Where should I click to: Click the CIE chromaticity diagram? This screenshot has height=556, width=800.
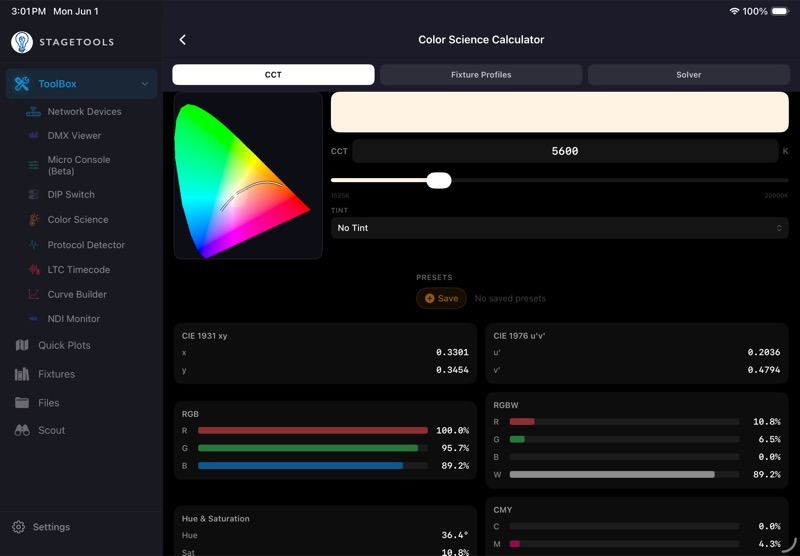[248, 175]
